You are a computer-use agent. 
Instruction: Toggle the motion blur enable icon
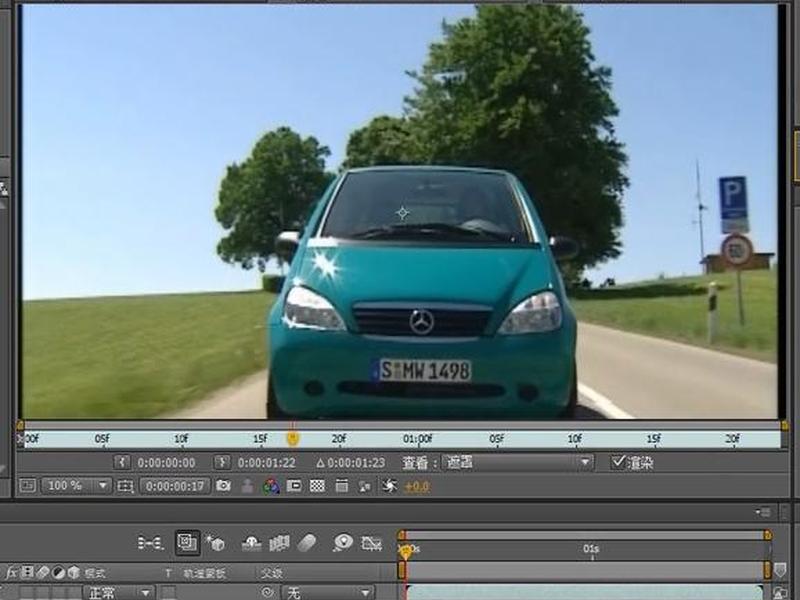click(x=307, y=543)
